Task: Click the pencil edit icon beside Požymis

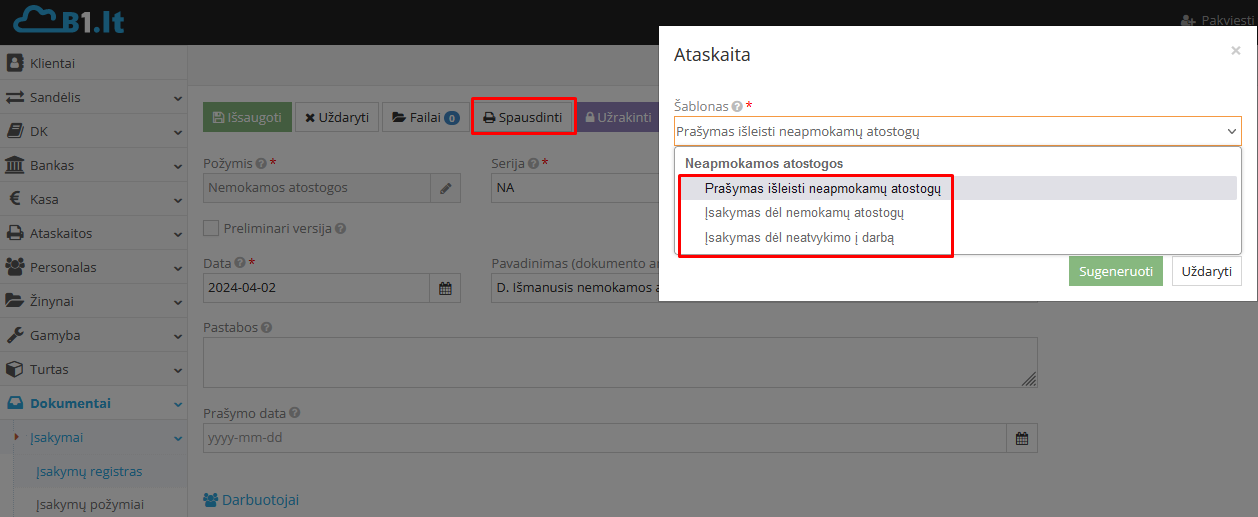Action: (x=446, y=187)
